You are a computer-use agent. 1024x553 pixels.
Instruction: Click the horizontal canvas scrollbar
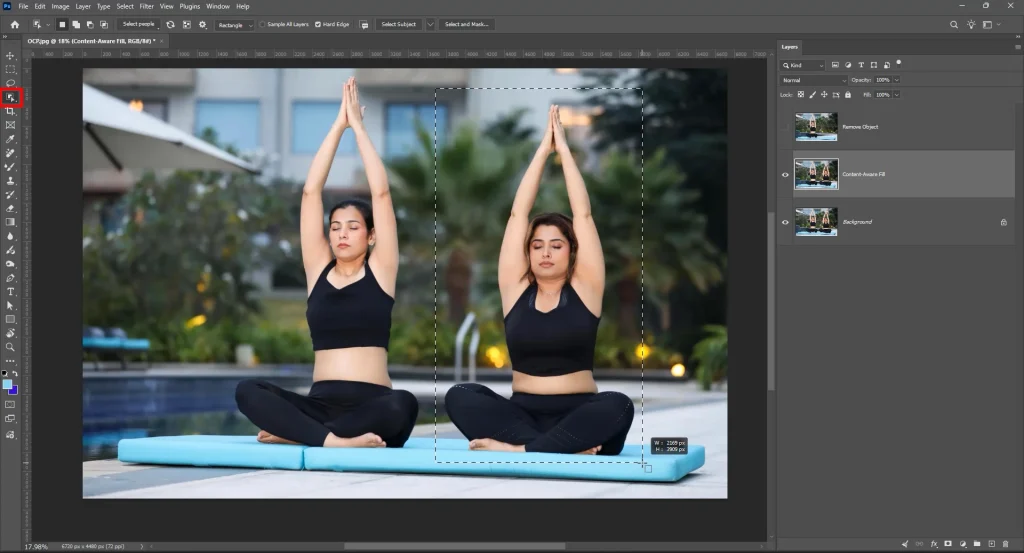coord(455,546)
